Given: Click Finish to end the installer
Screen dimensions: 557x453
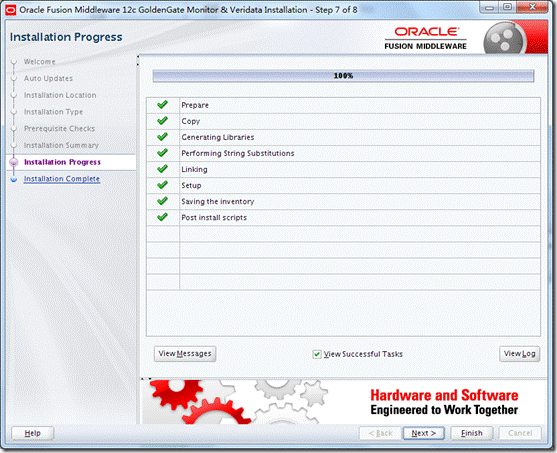Looking at the screenshot, I should click(x=472, y=433).
